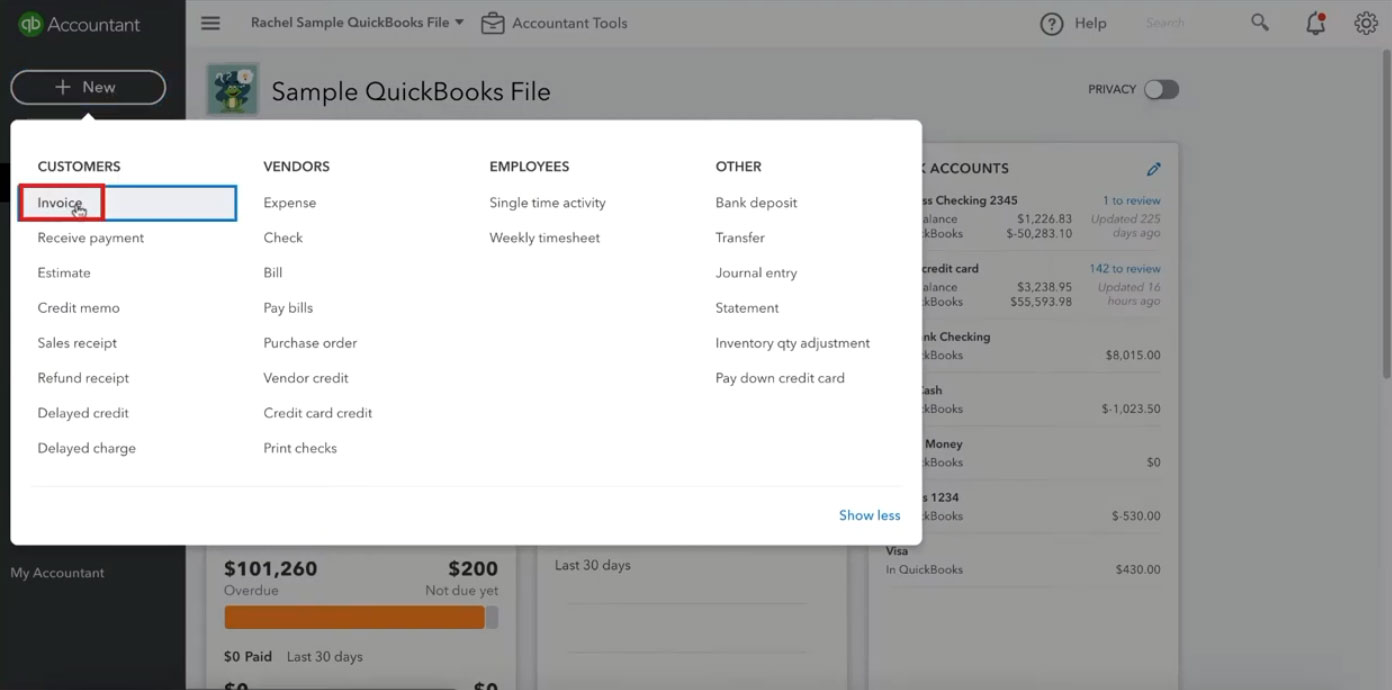Expand the Rachel Sample QuickBooks File dropdown

click(x=358, y=22)
